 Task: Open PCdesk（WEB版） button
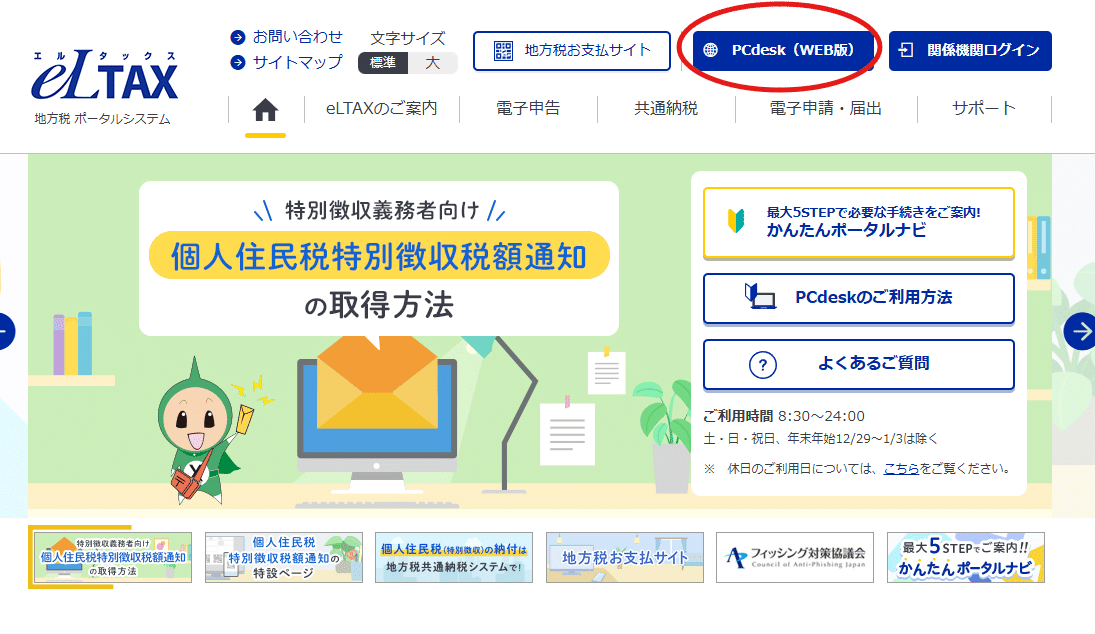(783, 50)
